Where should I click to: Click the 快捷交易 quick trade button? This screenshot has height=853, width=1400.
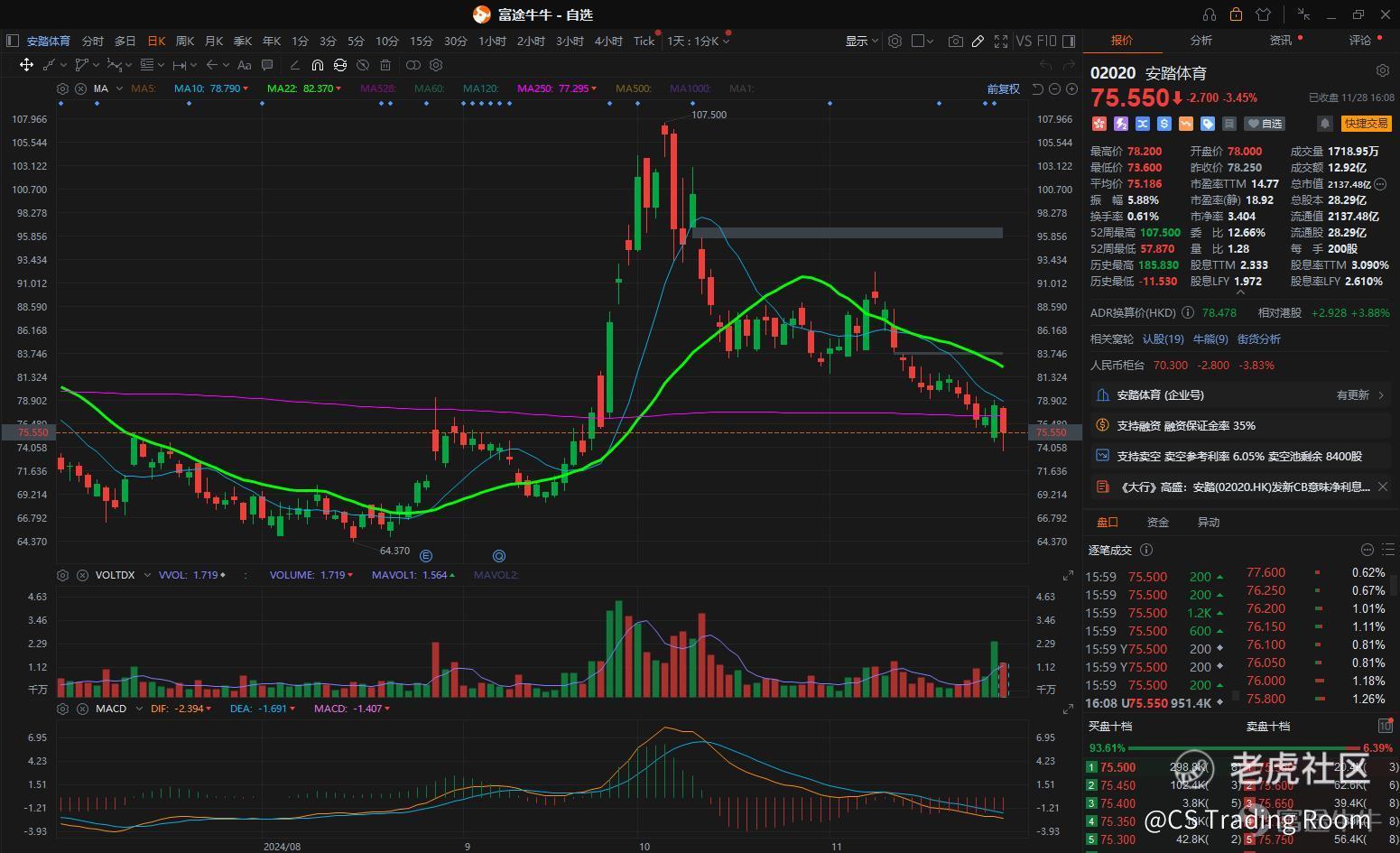click(1366, 124)
